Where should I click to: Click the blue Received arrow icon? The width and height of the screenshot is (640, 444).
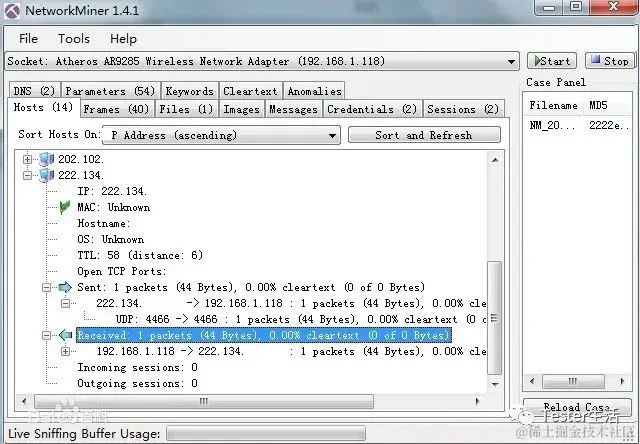pos(65,335)
